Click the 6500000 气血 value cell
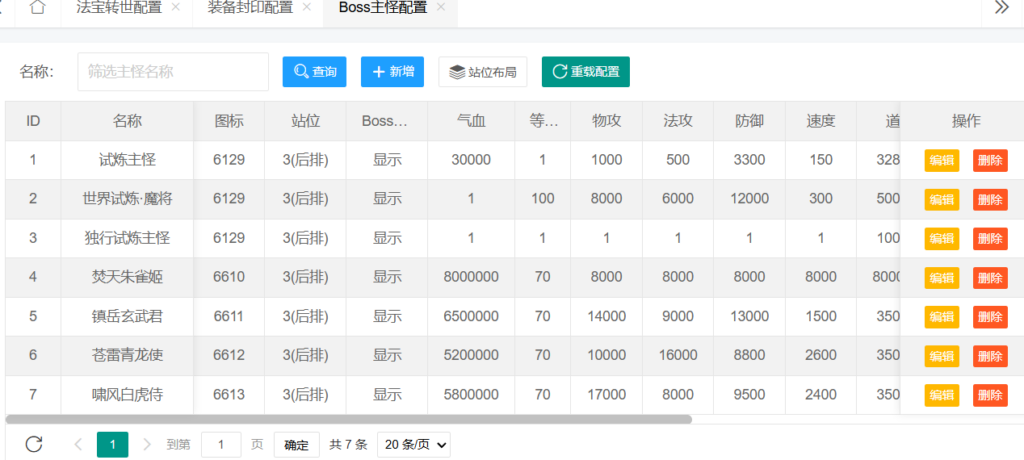The image size is (1024, 460). pos(471,316)
